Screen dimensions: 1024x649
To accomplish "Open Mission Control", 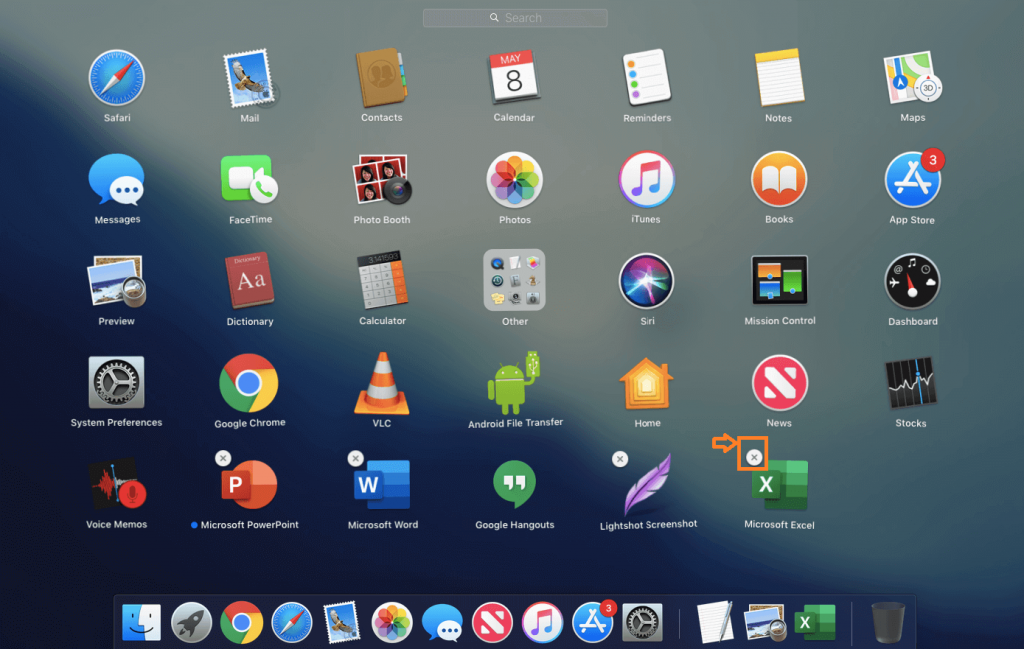I will pyautogui.click(x=779, y=281).
